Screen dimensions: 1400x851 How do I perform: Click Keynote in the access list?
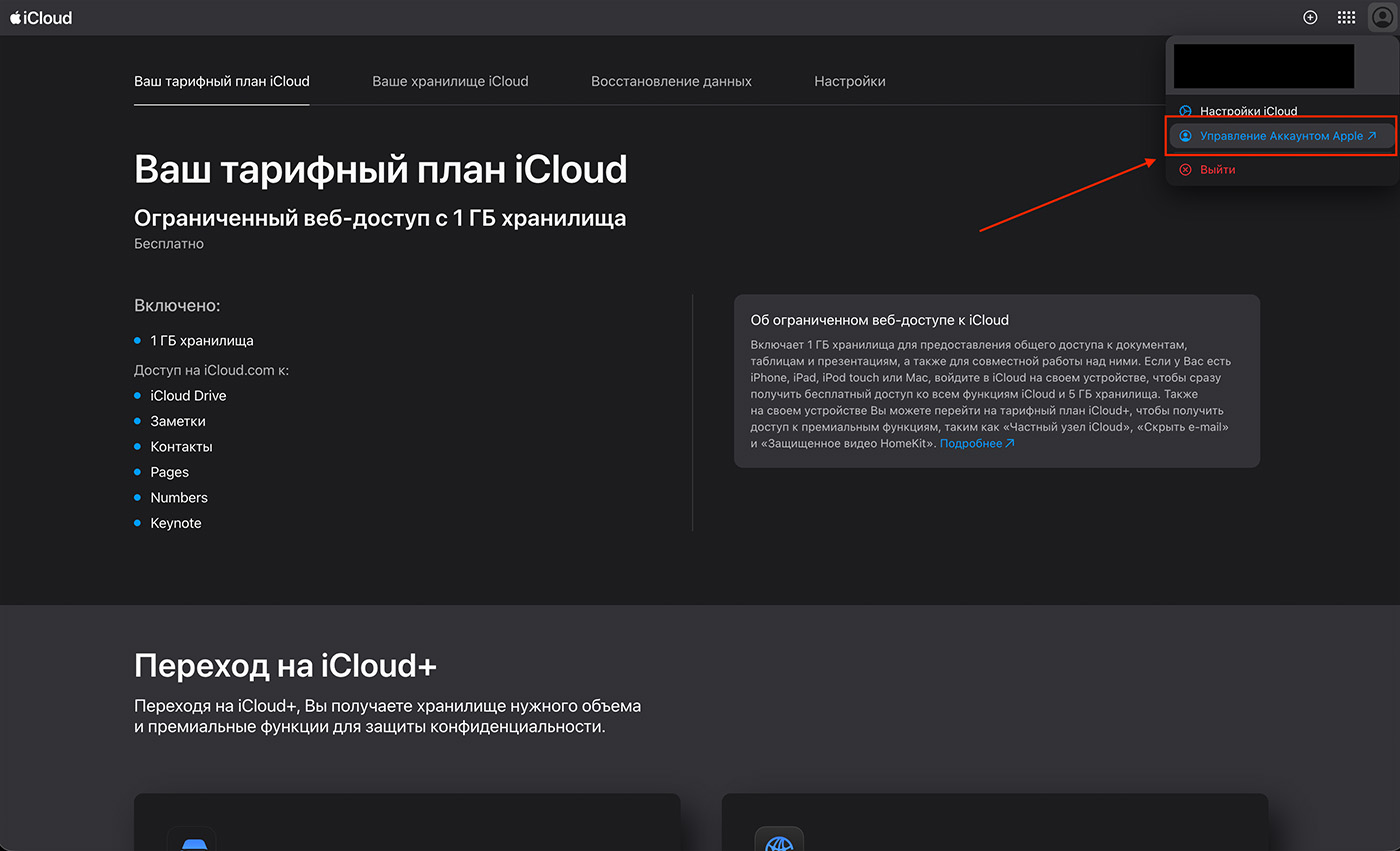coord(176,523)
